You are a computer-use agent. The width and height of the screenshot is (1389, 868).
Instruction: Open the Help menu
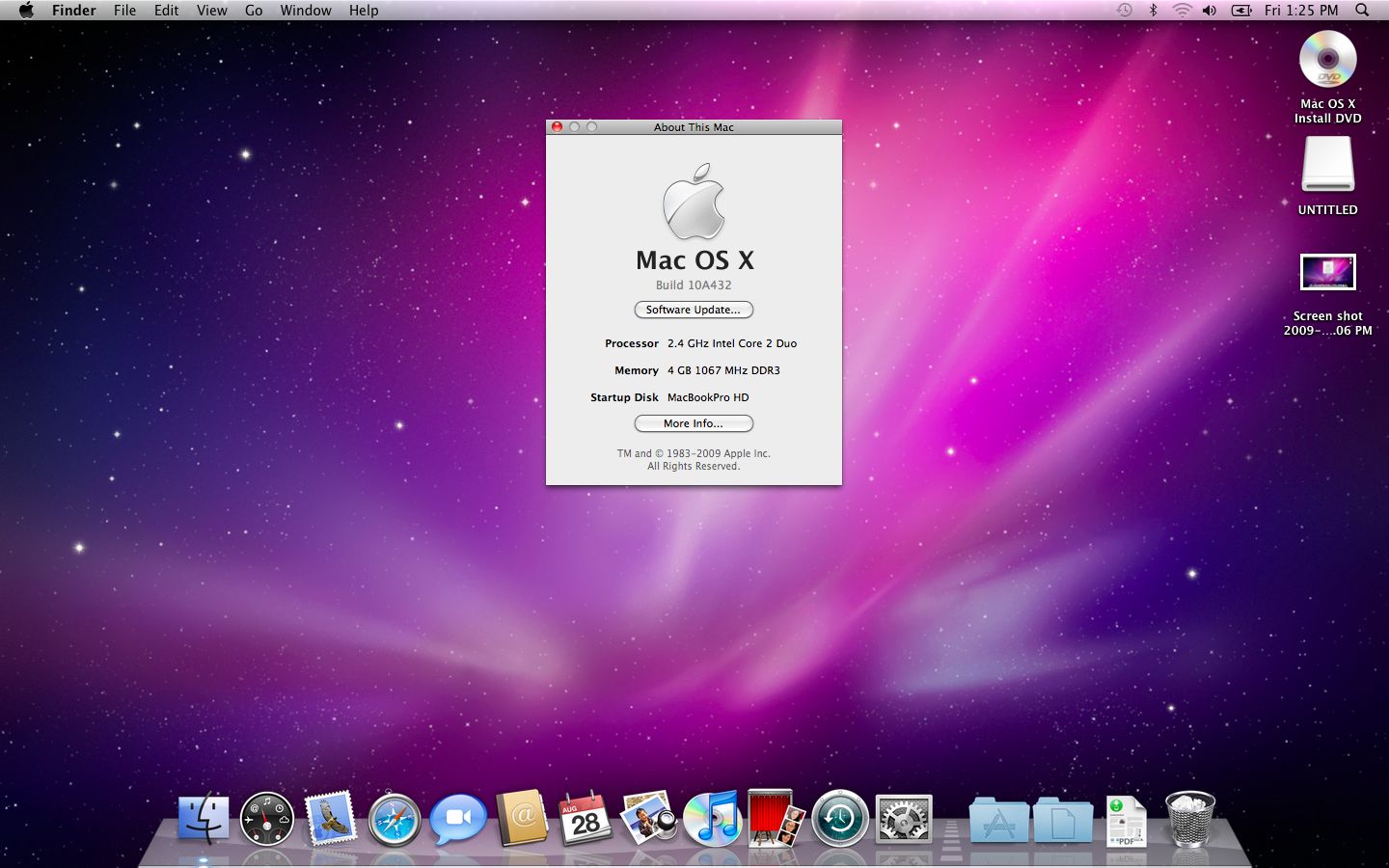(364, 11)
